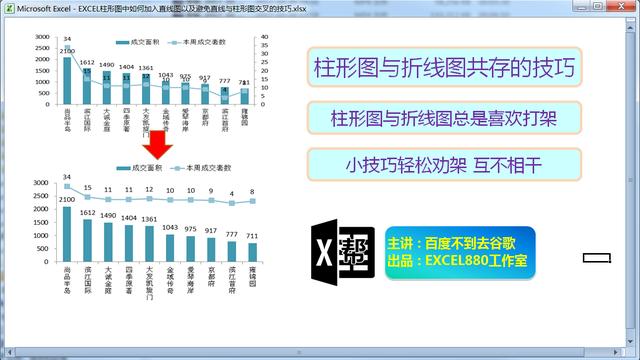The image size is (640, 360).
Task: Click the 2100 bar in the lower chart
Action: click(67, 234)
